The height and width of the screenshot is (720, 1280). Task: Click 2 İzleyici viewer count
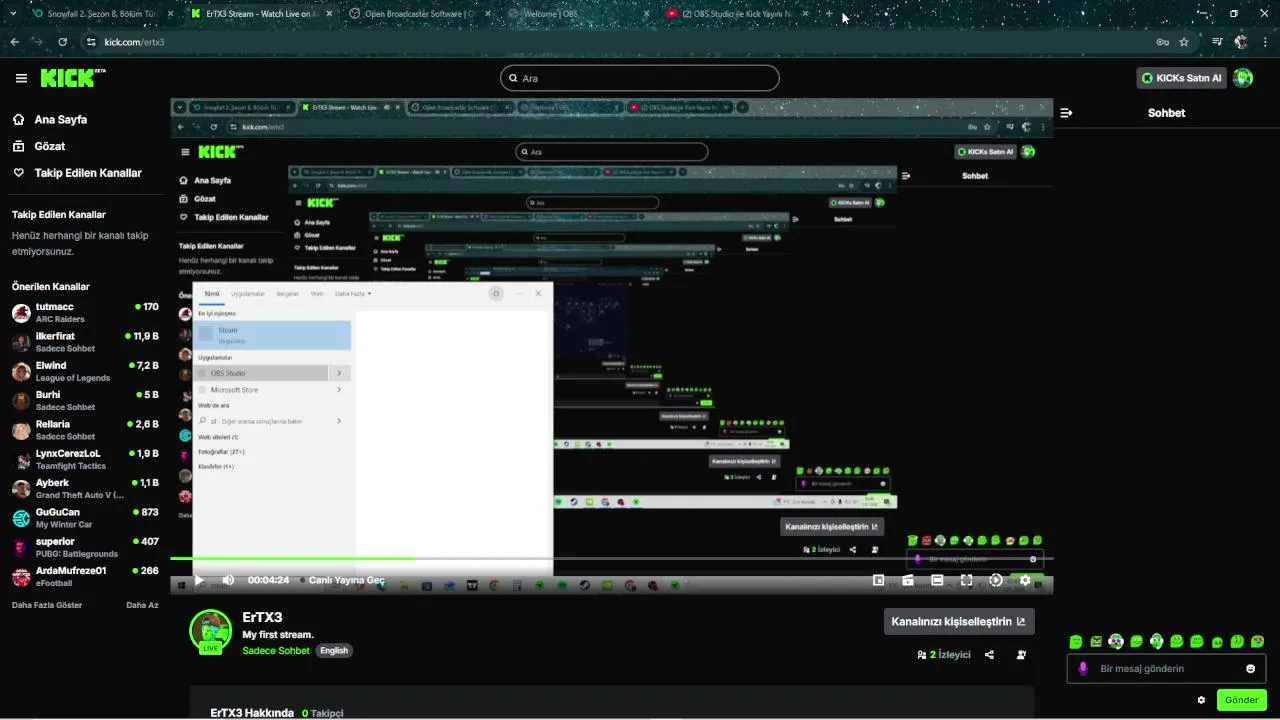943,655
